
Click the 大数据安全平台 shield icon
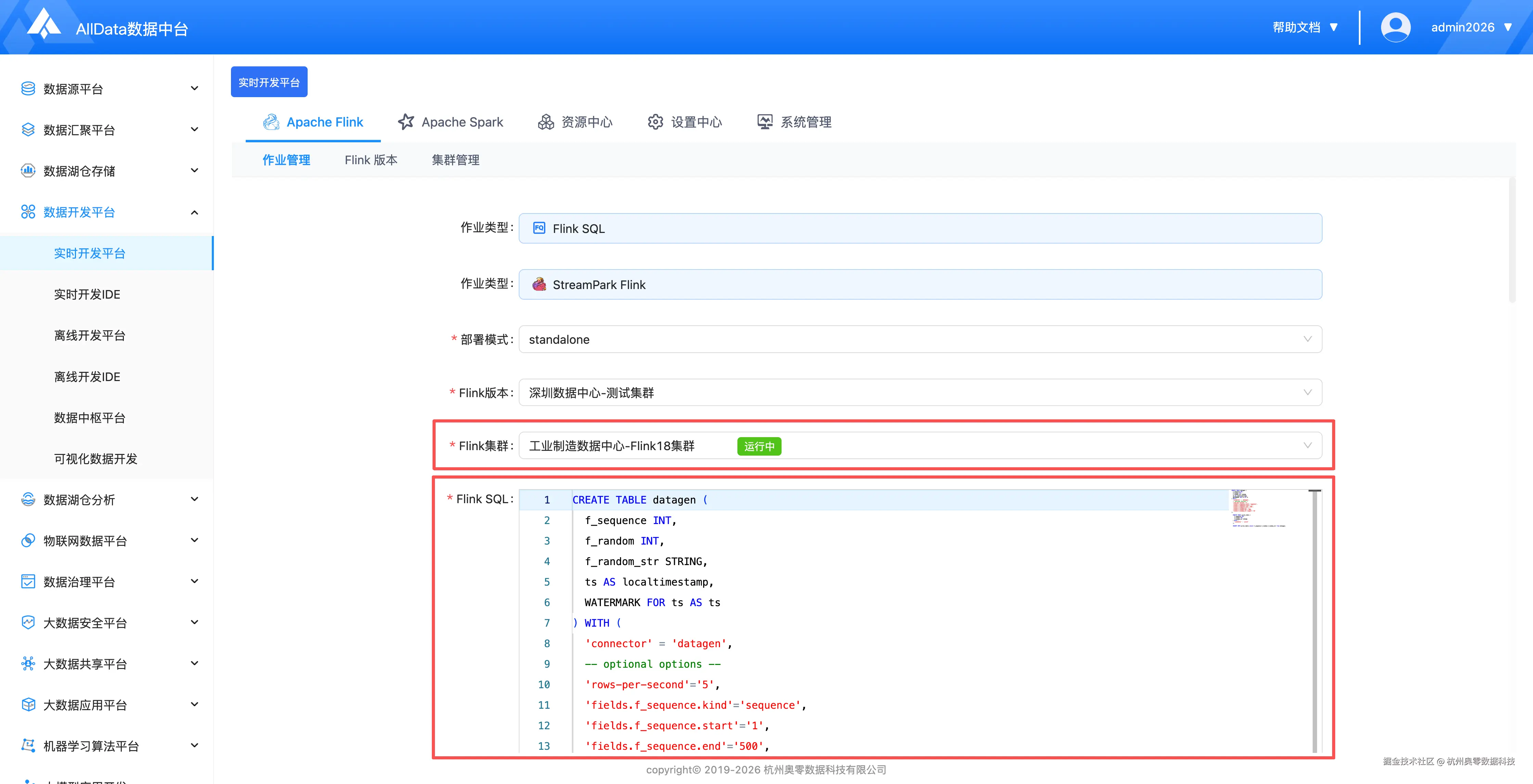click(28, 622)
